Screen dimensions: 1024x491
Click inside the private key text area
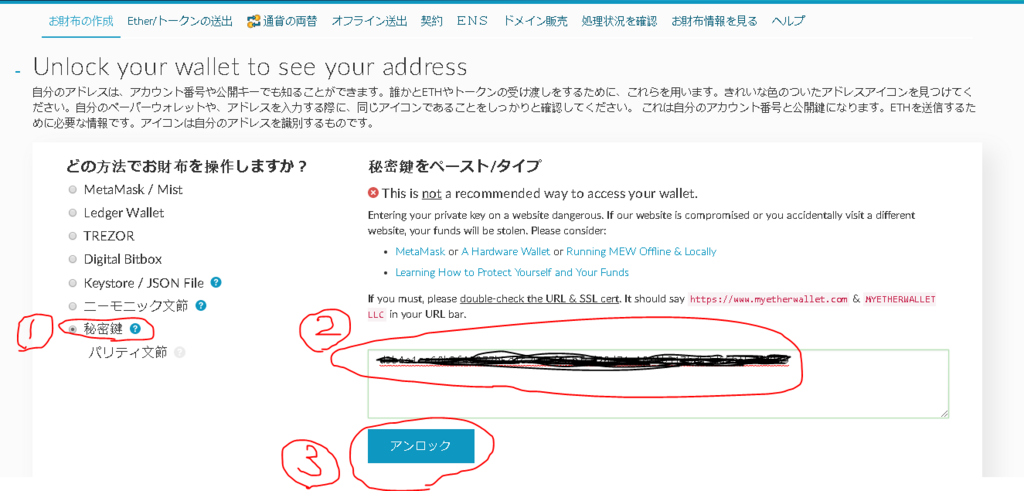[x=658, y=383]
